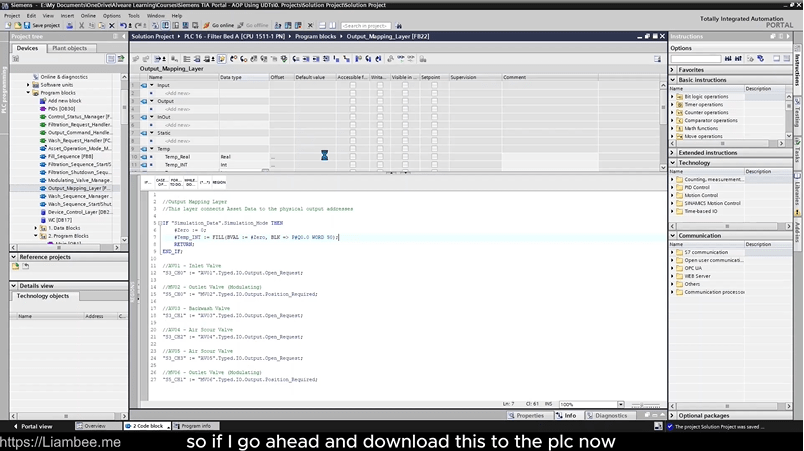Toggle the Writable checkbox in the Static row

pos(380,132)
